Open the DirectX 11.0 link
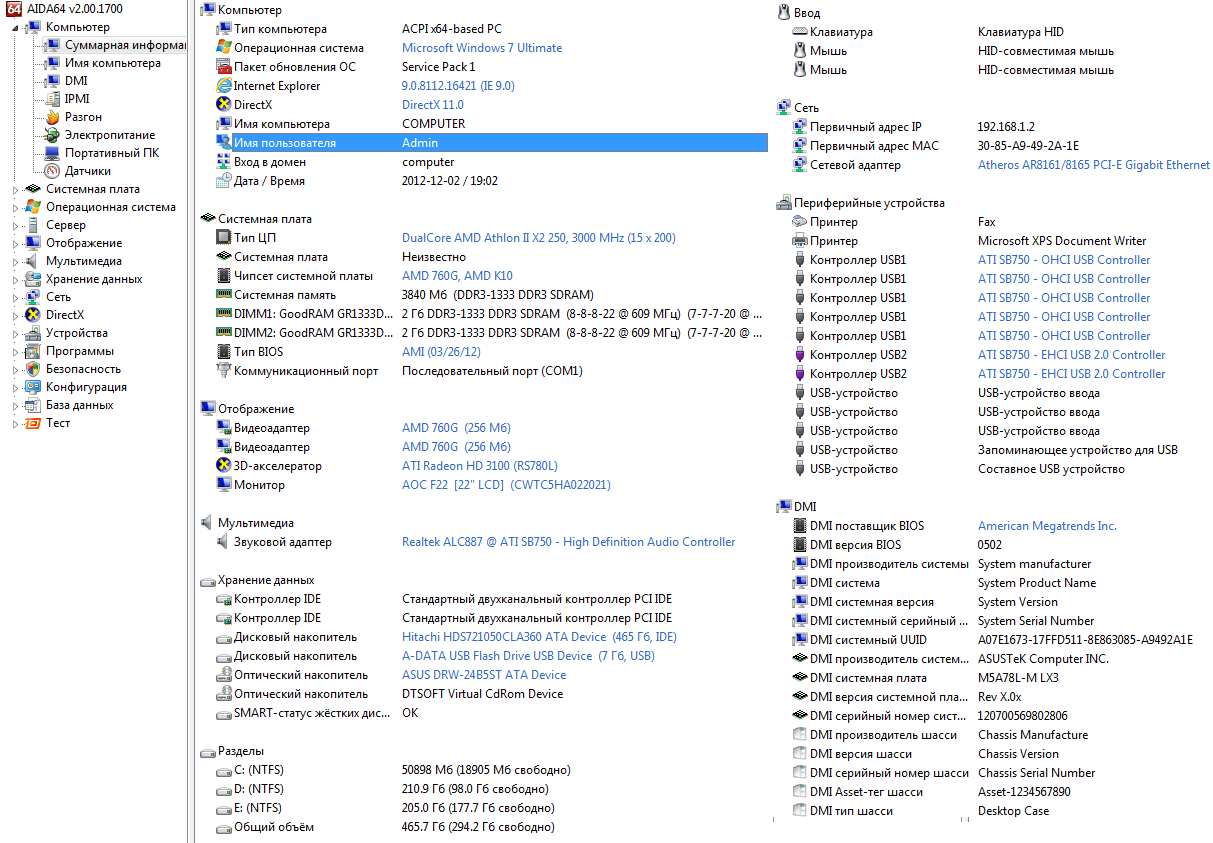1213x843 pixels. click(x=433, y=105)
